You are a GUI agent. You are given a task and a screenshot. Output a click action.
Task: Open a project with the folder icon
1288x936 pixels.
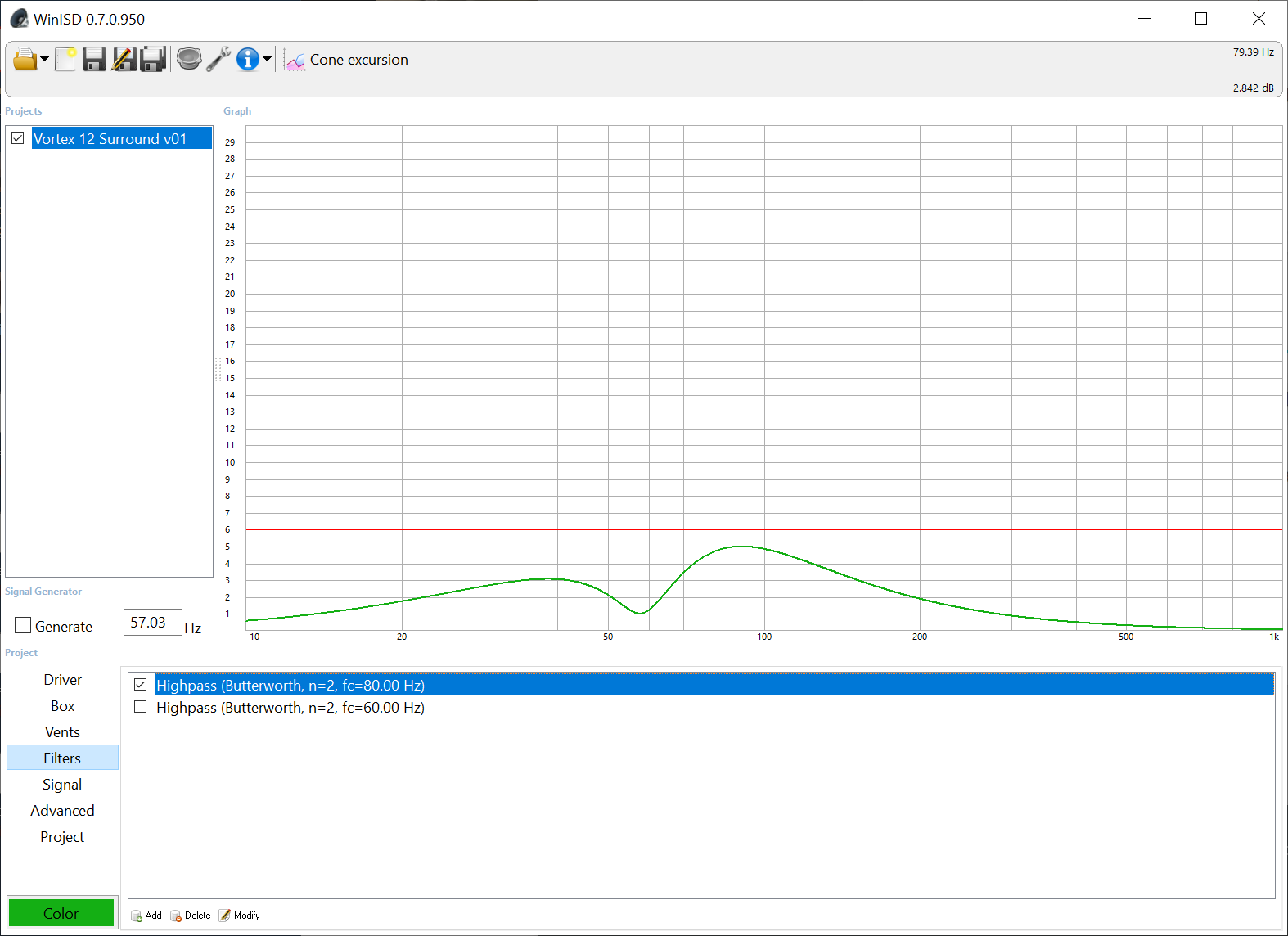[x=25, y=60]
